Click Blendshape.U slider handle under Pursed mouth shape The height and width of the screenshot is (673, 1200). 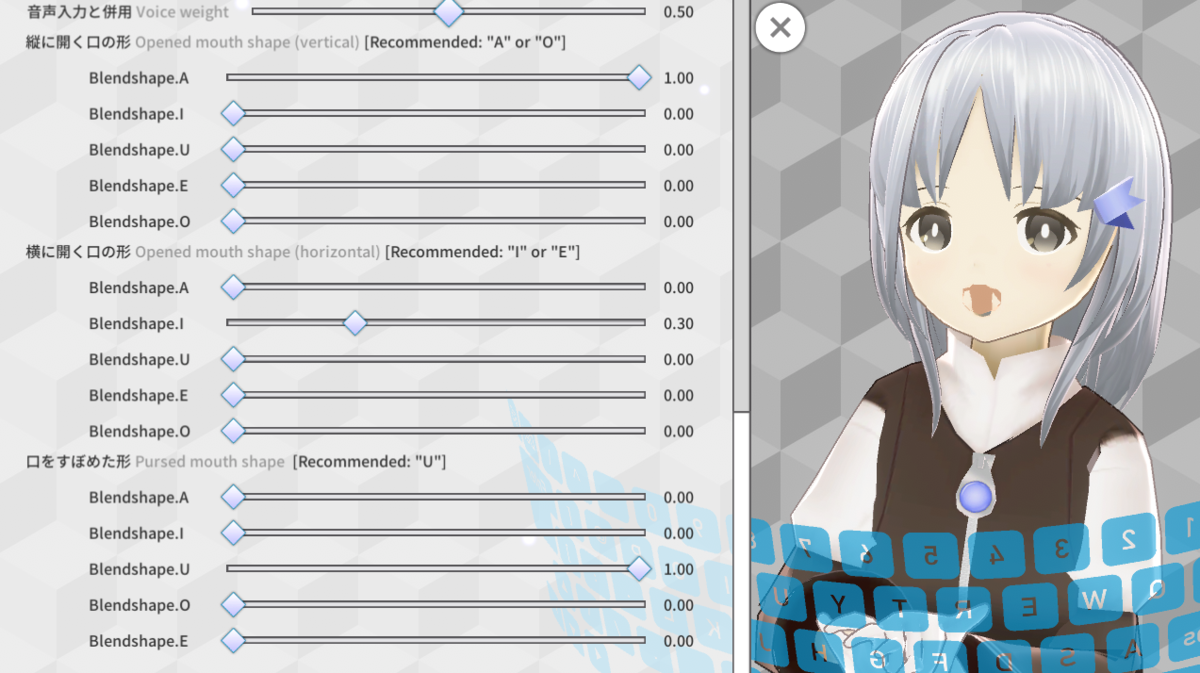tap(639, 569)
